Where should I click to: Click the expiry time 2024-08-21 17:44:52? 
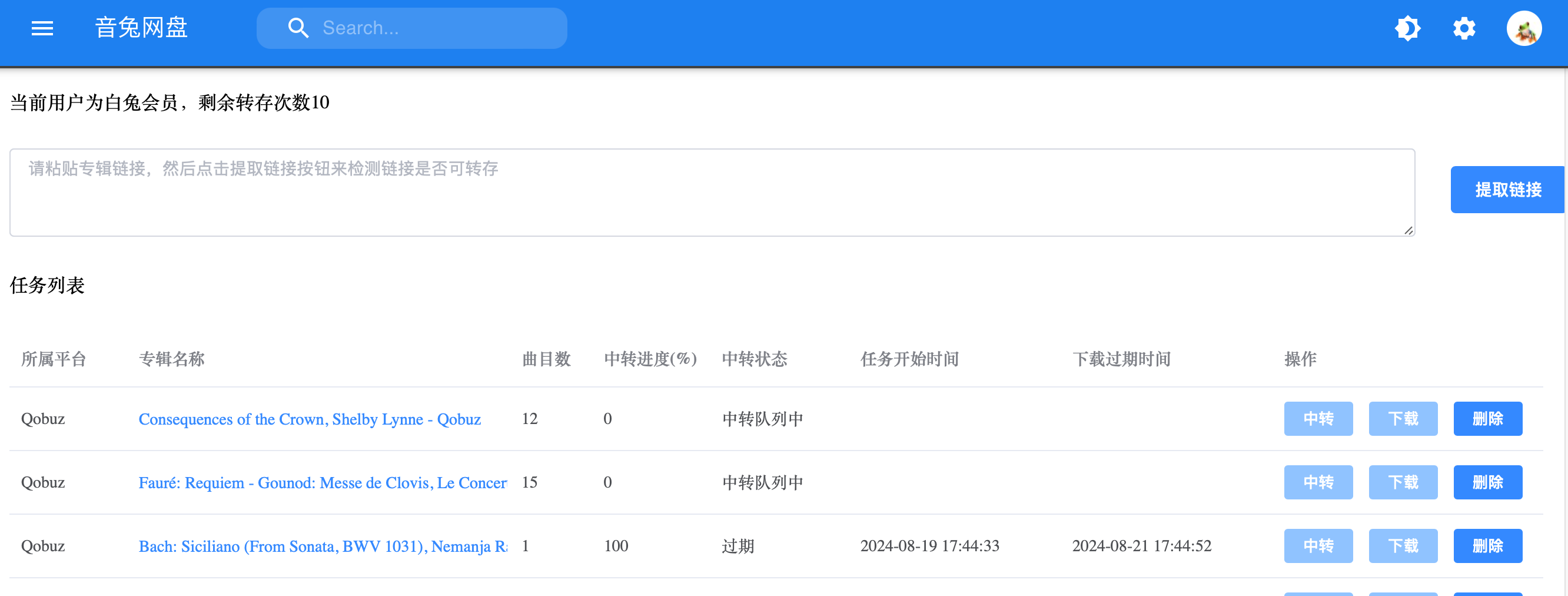pos(1141,546)
